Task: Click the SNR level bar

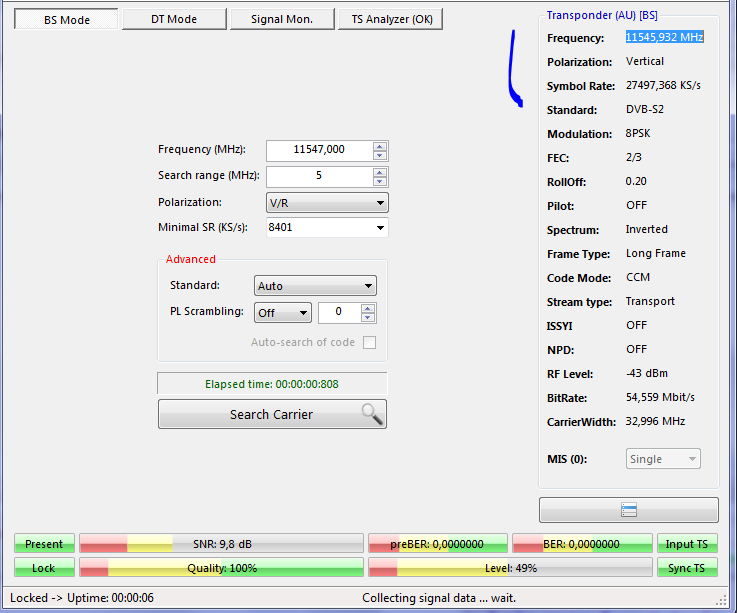Action: (220, 544)
